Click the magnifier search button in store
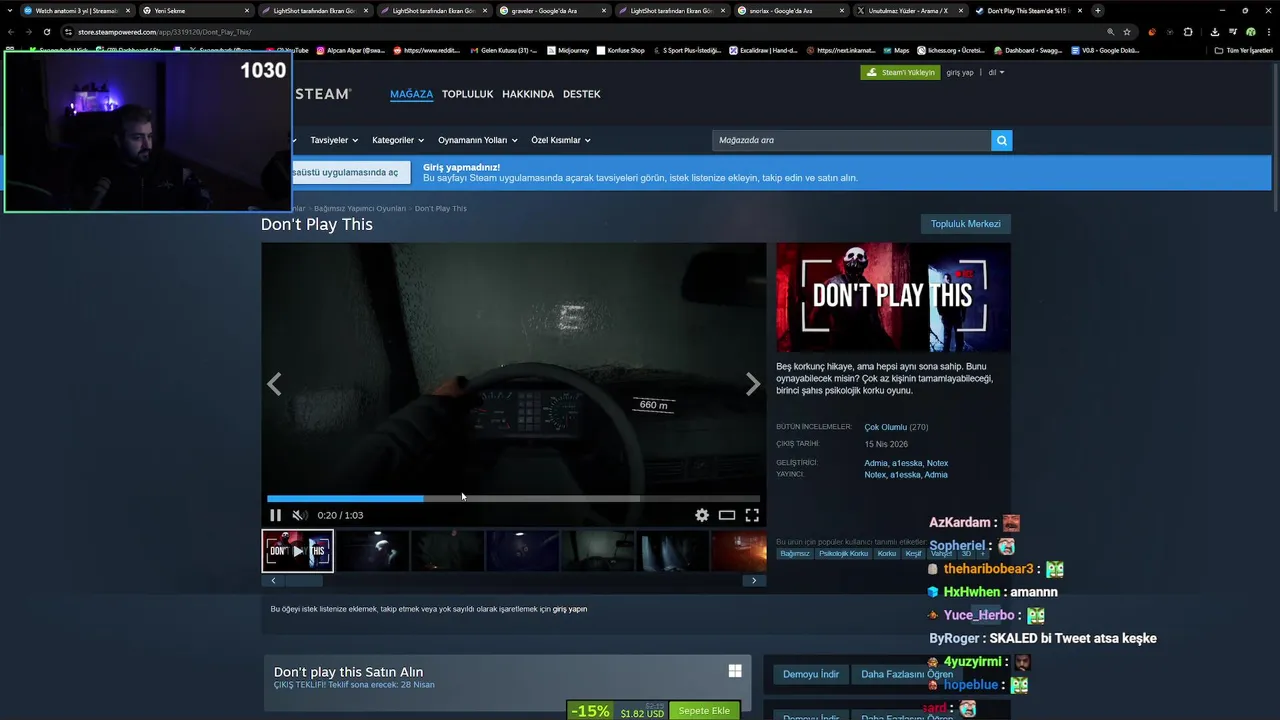 (1001, 140)
